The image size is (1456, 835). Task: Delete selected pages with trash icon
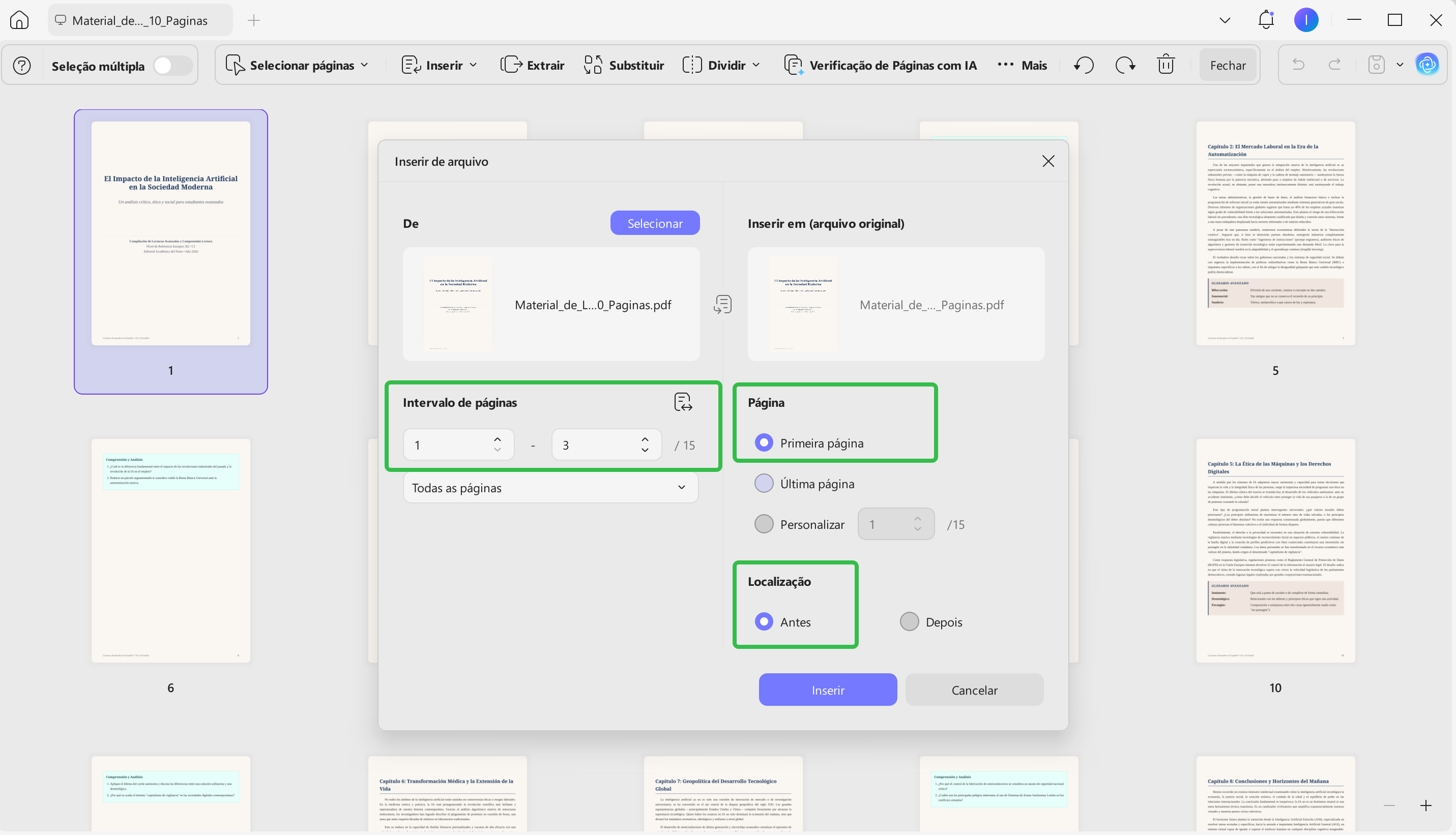pyautogui.click(x=1166, y=64)
